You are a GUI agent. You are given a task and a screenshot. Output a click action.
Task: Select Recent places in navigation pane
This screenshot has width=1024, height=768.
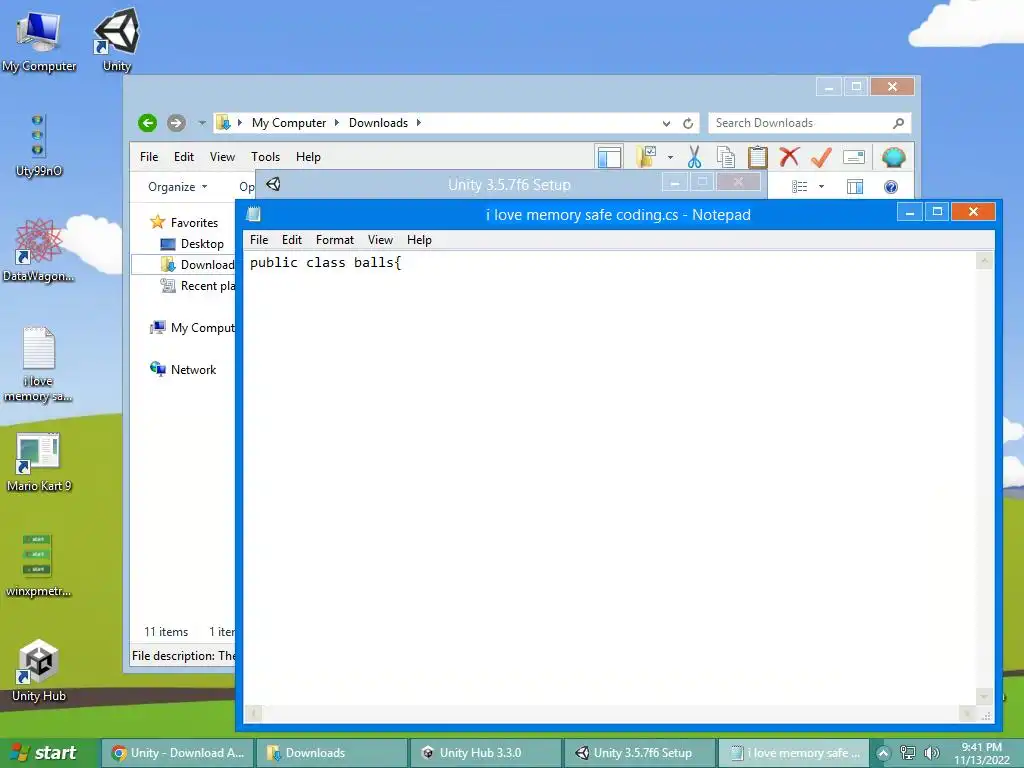click(x=197, y=285)
